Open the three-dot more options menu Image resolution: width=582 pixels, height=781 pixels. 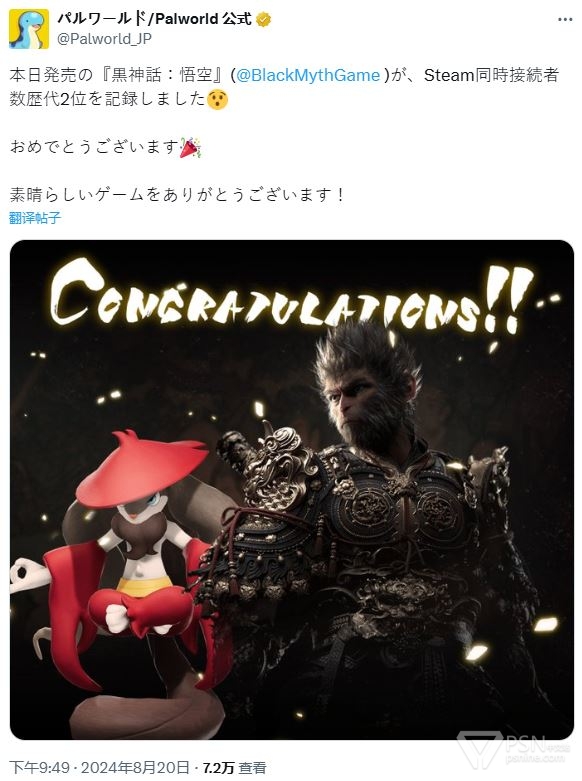(x=565, y=19)
